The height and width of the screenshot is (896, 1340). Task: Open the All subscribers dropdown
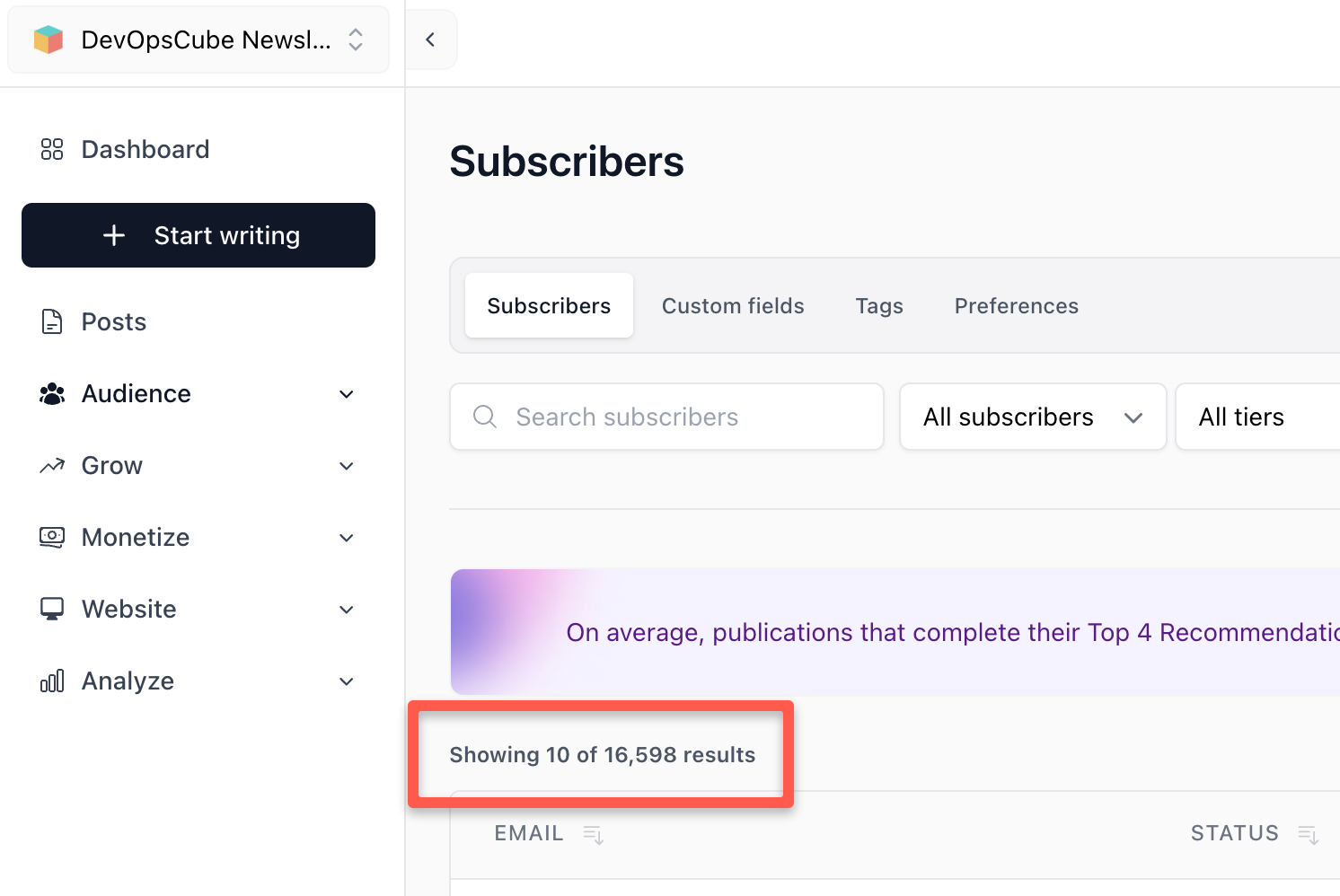[1032, 417]
